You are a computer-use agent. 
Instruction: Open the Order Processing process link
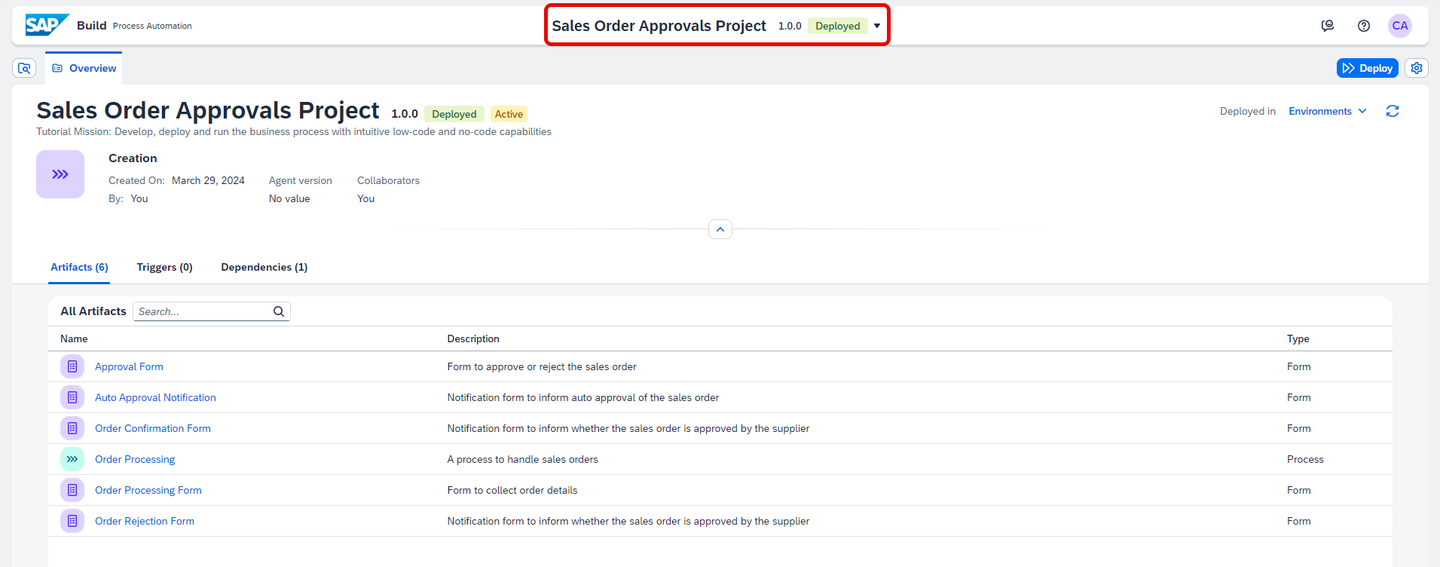click(135, 459)
